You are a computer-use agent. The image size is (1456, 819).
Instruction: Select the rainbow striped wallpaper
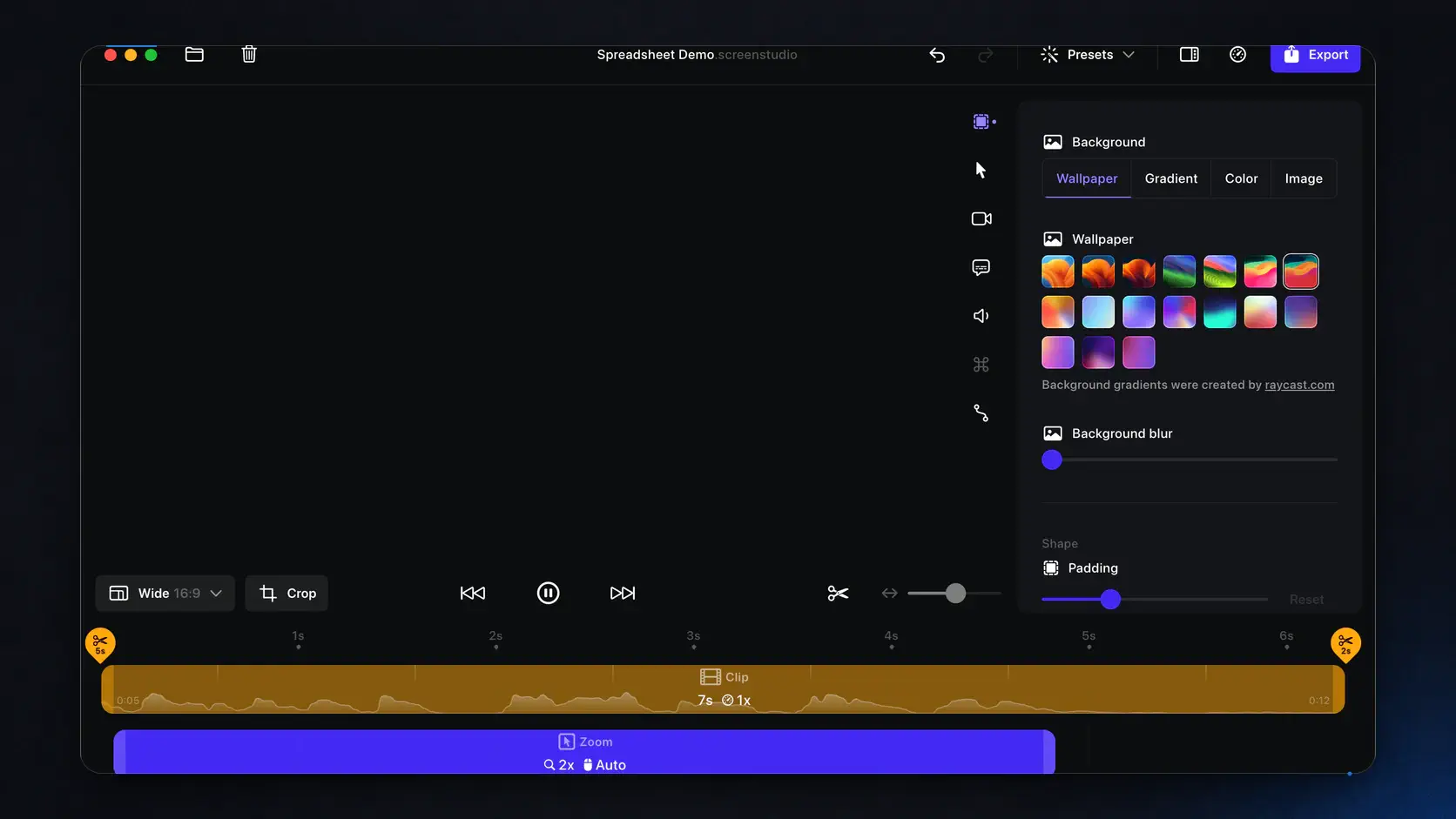(x=1220, y=272)
